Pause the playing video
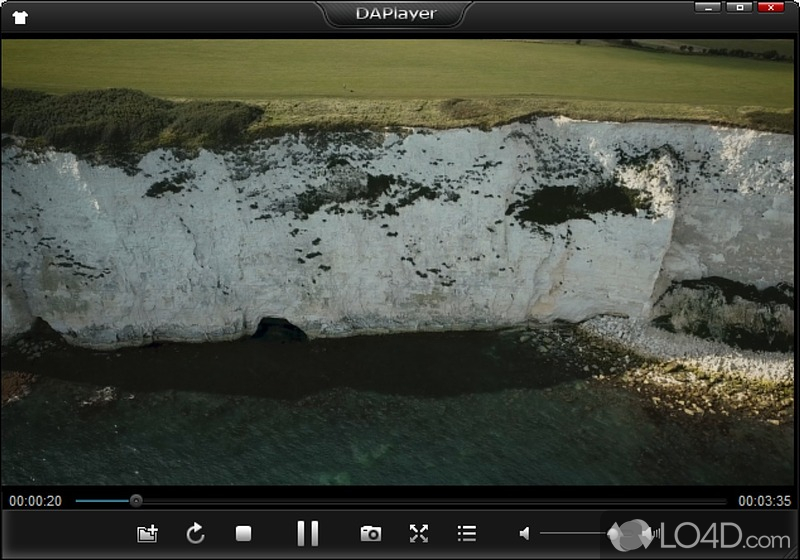Viewport: 800px width, 560px height. (x=307, y=533)
